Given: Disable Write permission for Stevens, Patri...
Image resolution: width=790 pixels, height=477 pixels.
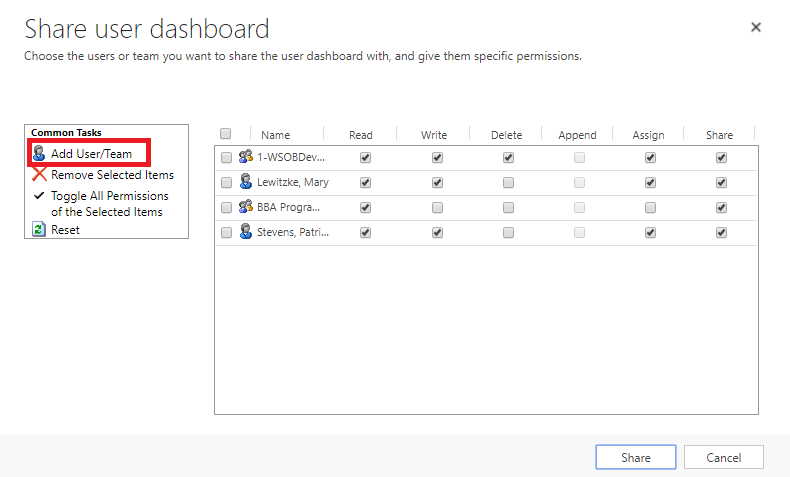Looking at the screenshot, I should 437,233.
